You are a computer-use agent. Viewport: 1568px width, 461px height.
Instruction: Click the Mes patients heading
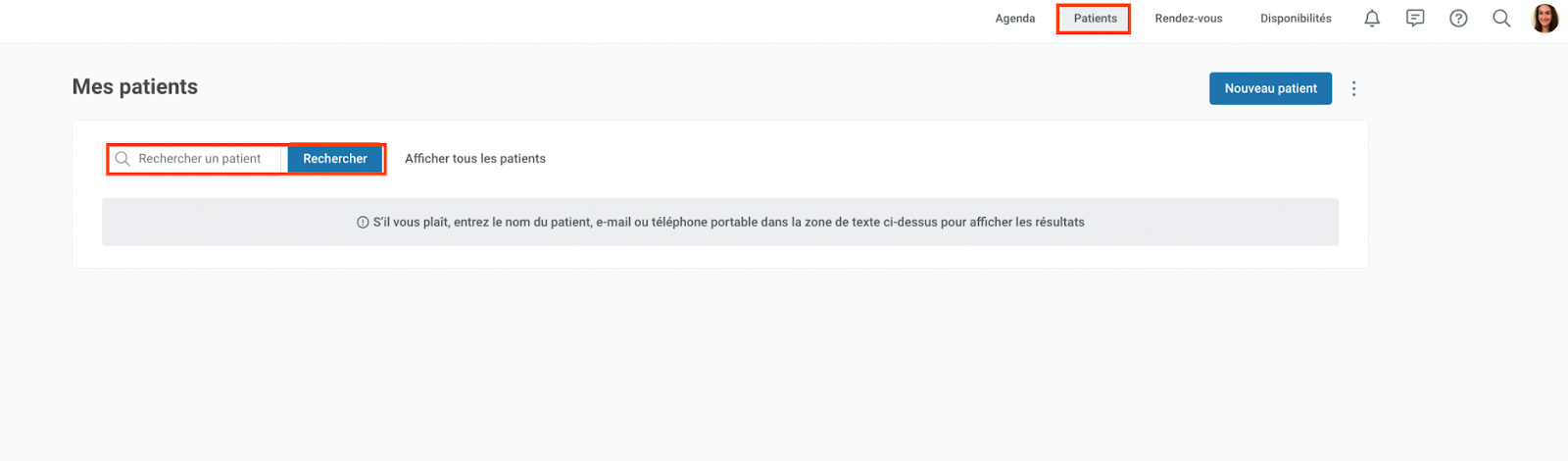click(x=135, y=87)
